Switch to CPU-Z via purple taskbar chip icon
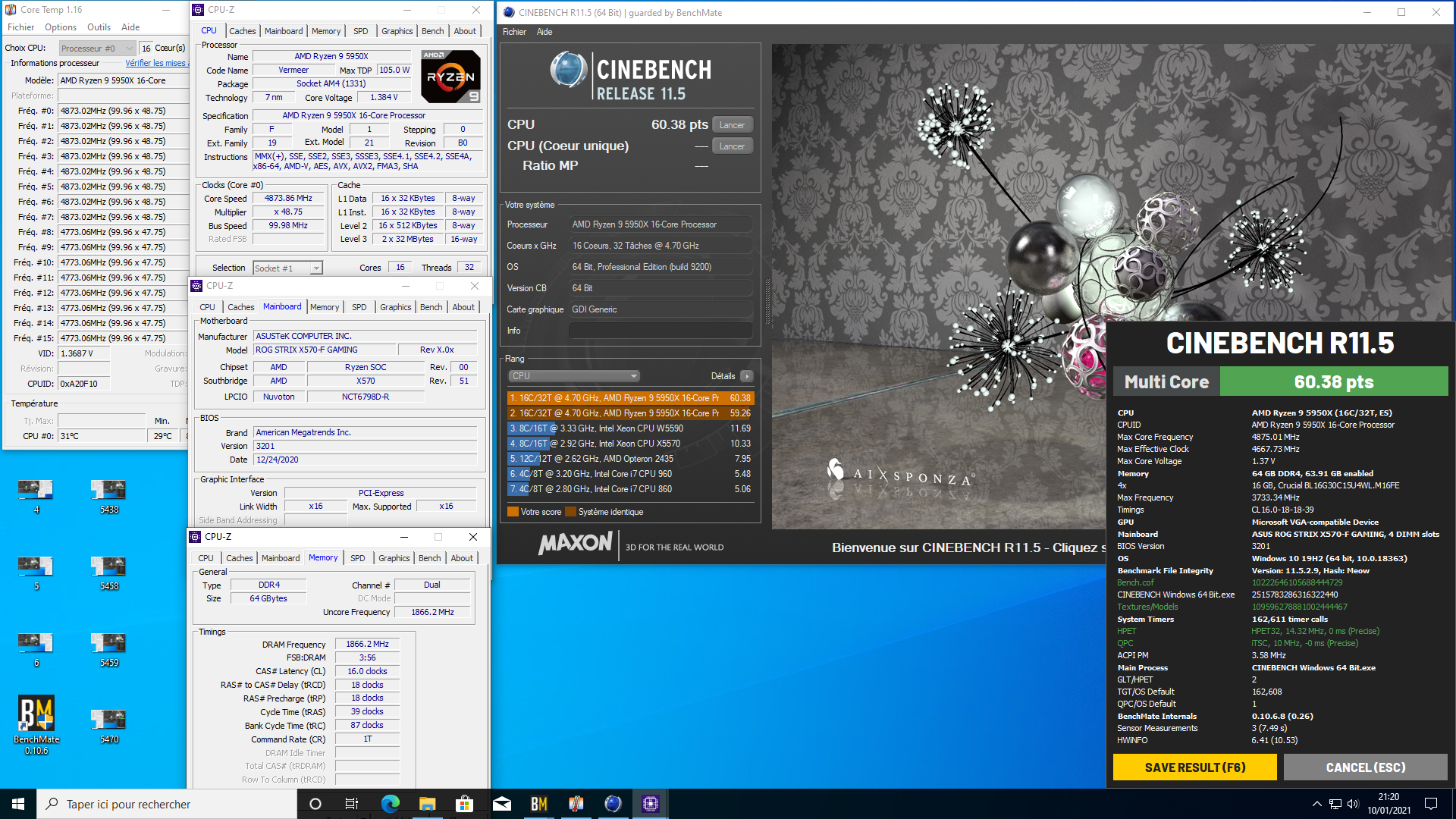The width and height of the screenshot is (1456, 819). [650, 804]
